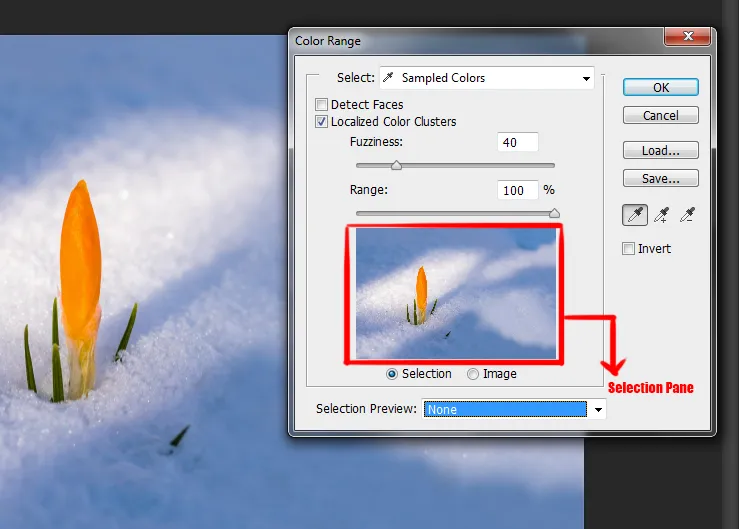Viewport: 739px width, 529px height.
Task: Uncheck Localized Color Clusters
Action: point(321,122)
